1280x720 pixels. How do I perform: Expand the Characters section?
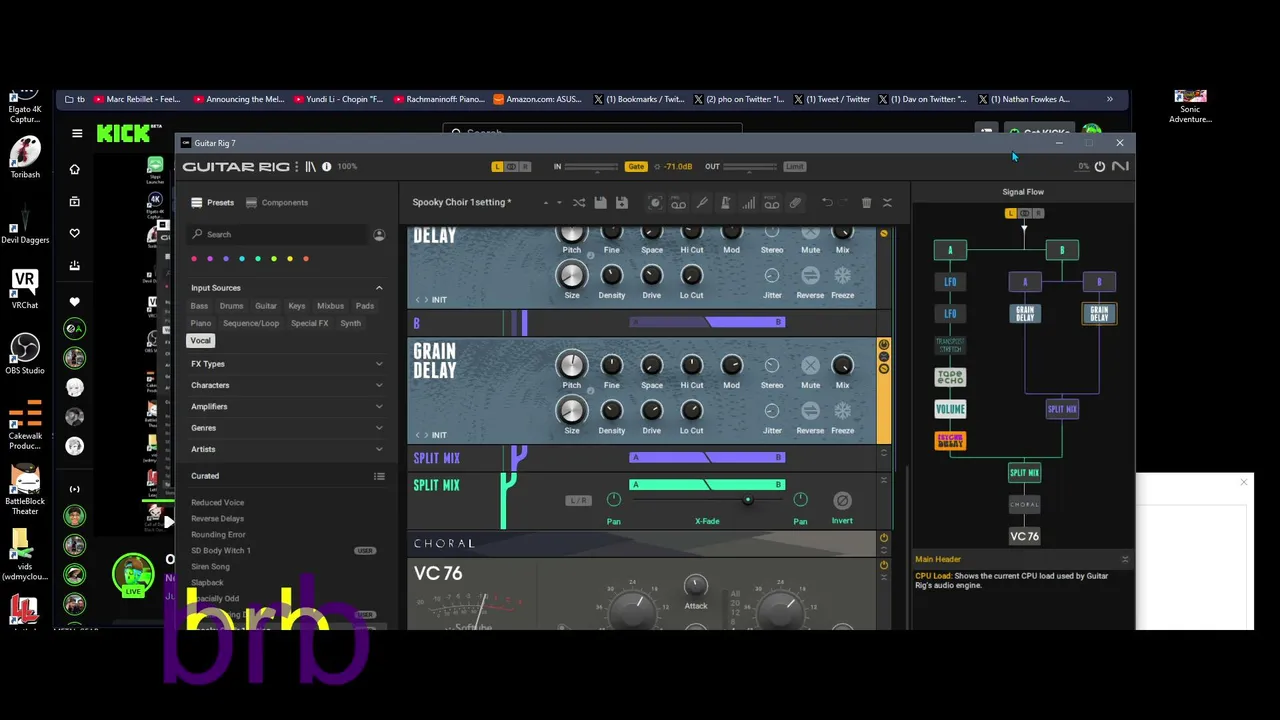[x=379, y=385]
